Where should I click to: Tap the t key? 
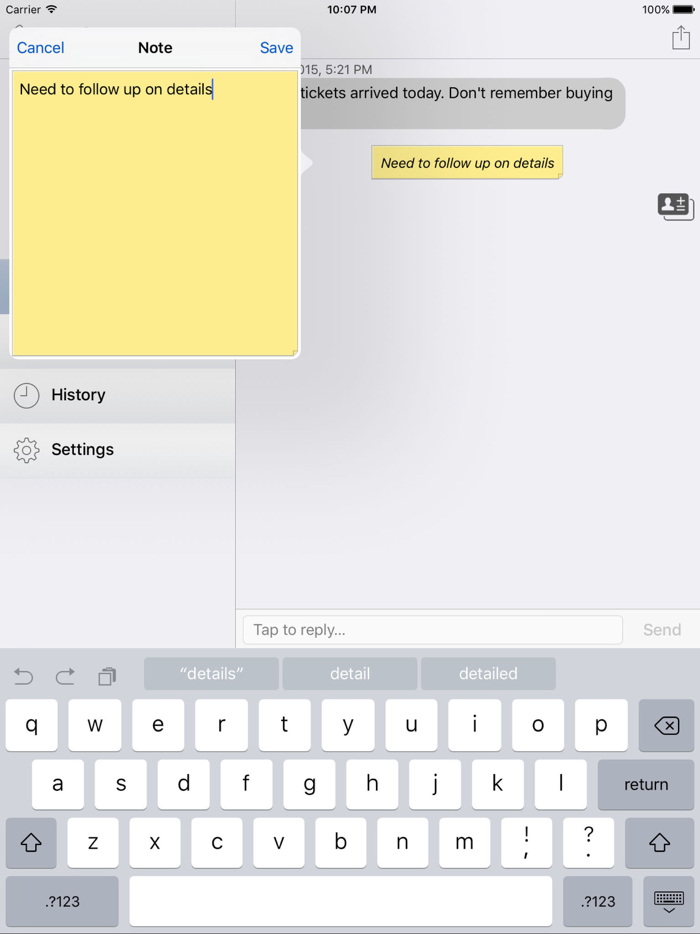(x=285, y=725)
